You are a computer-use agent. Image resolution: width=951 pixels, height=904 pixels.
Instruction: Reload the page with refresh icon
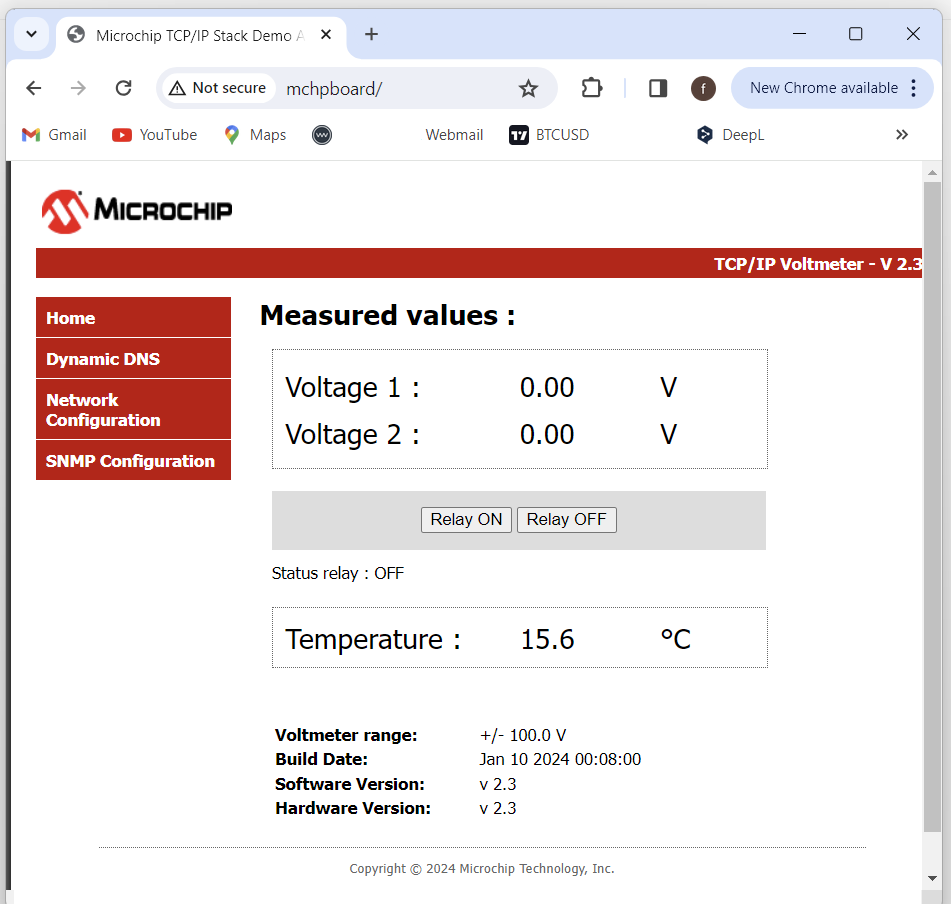tap(124, 89)
